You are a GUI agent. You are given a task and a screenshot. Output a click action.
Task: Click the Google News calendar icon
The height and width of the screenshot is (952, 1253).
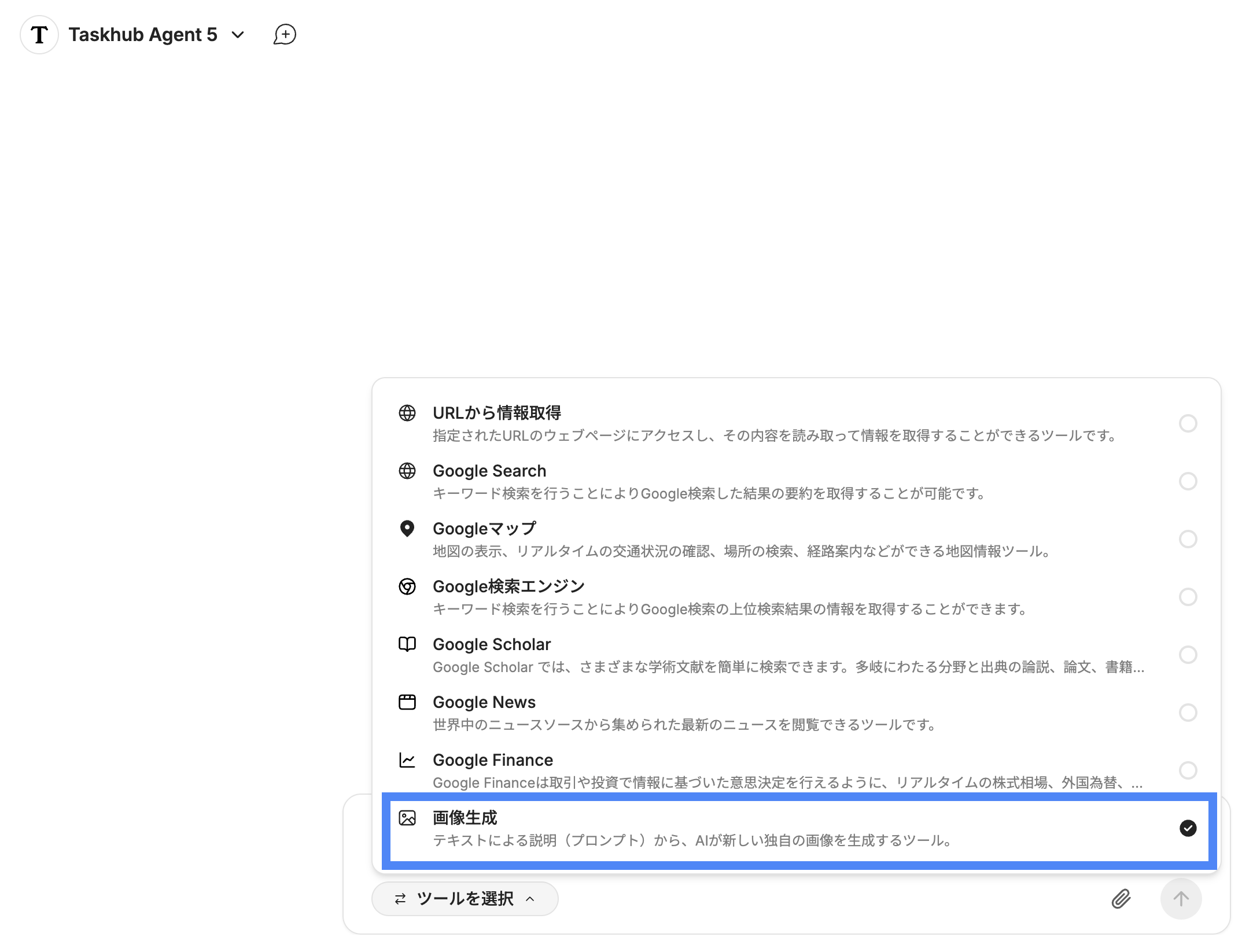407,702
